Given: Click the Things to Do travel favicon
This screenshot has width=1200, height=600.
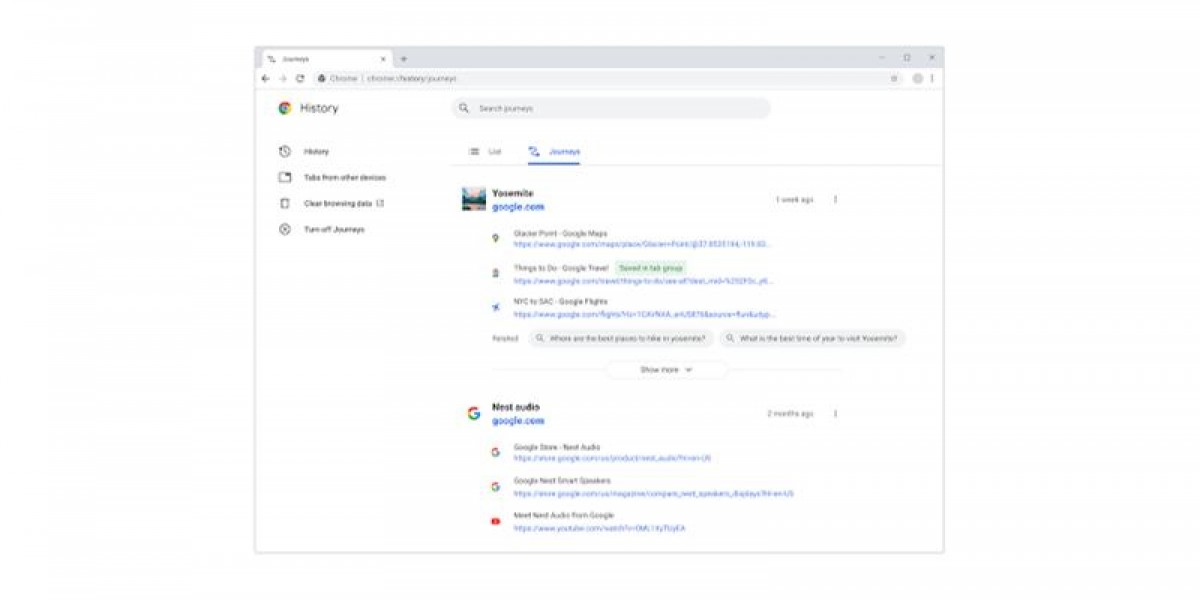Looking at the screenshot, I should coord(495,273).
